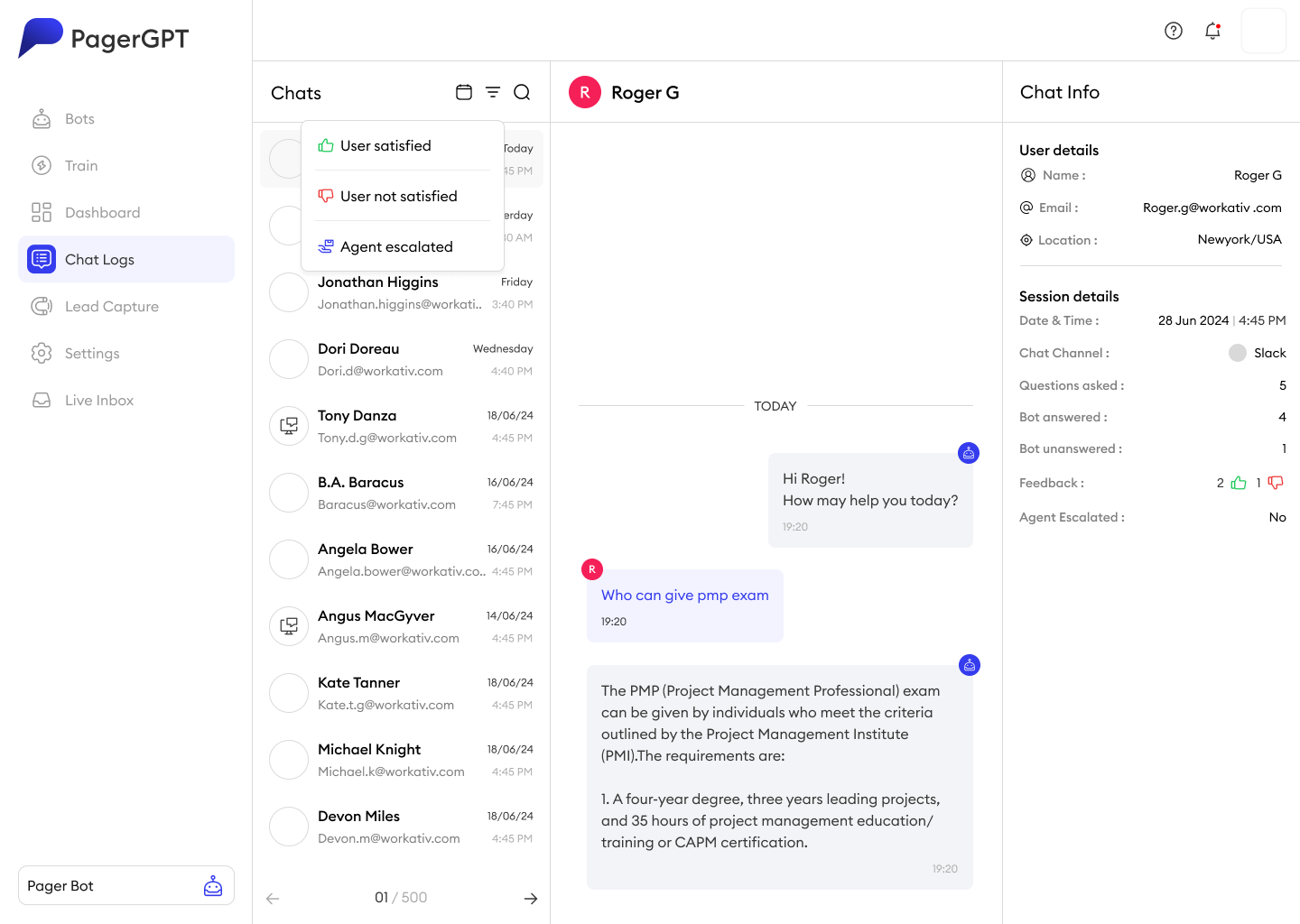
Task: Open Tony Danza's chat log
Action: click(x=402, y=426)
